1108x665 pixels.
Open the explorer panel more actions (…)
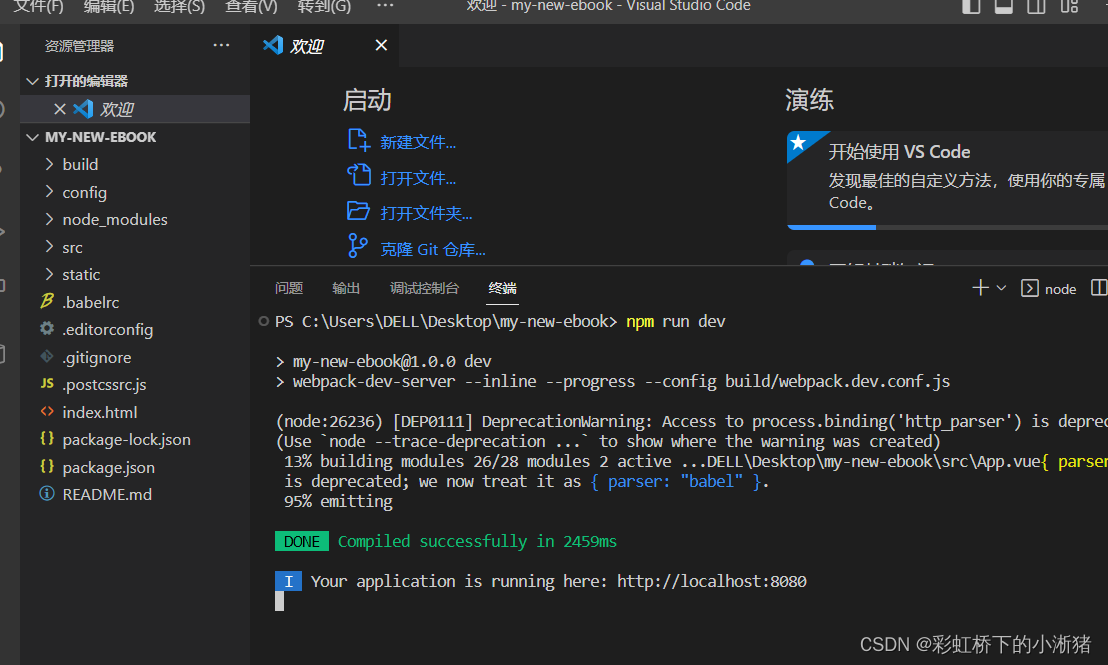point(221,45)
